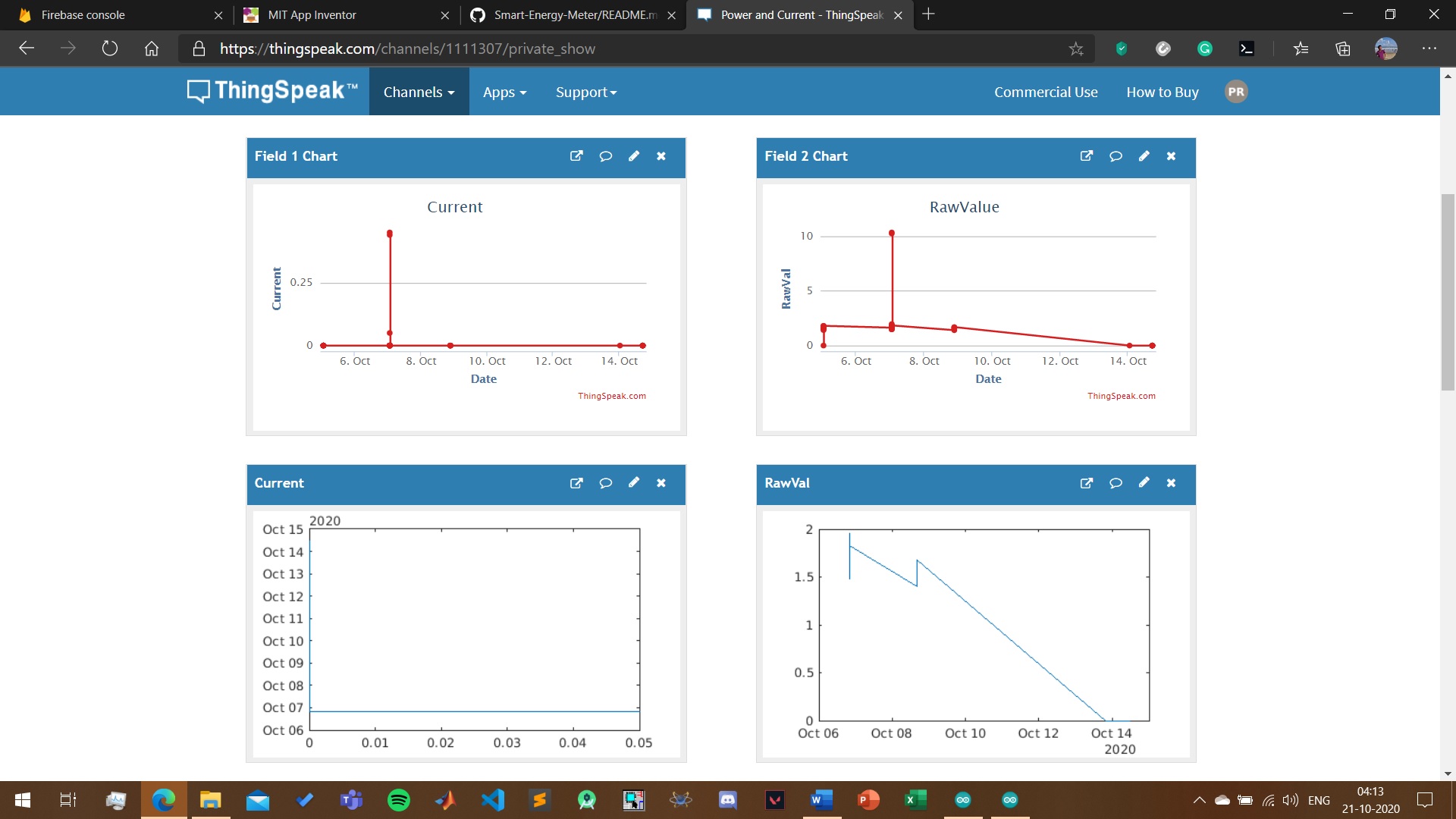Open the PR user account avatar
The height and width of the screenshot is (819, 1456).
[x=1236, y=92]
